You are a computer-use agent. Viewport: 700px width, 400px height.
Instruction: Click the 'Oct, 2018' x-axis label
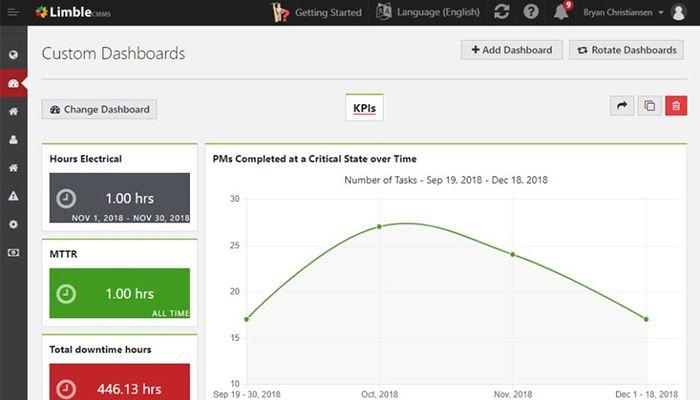click(x=379, y=394)
